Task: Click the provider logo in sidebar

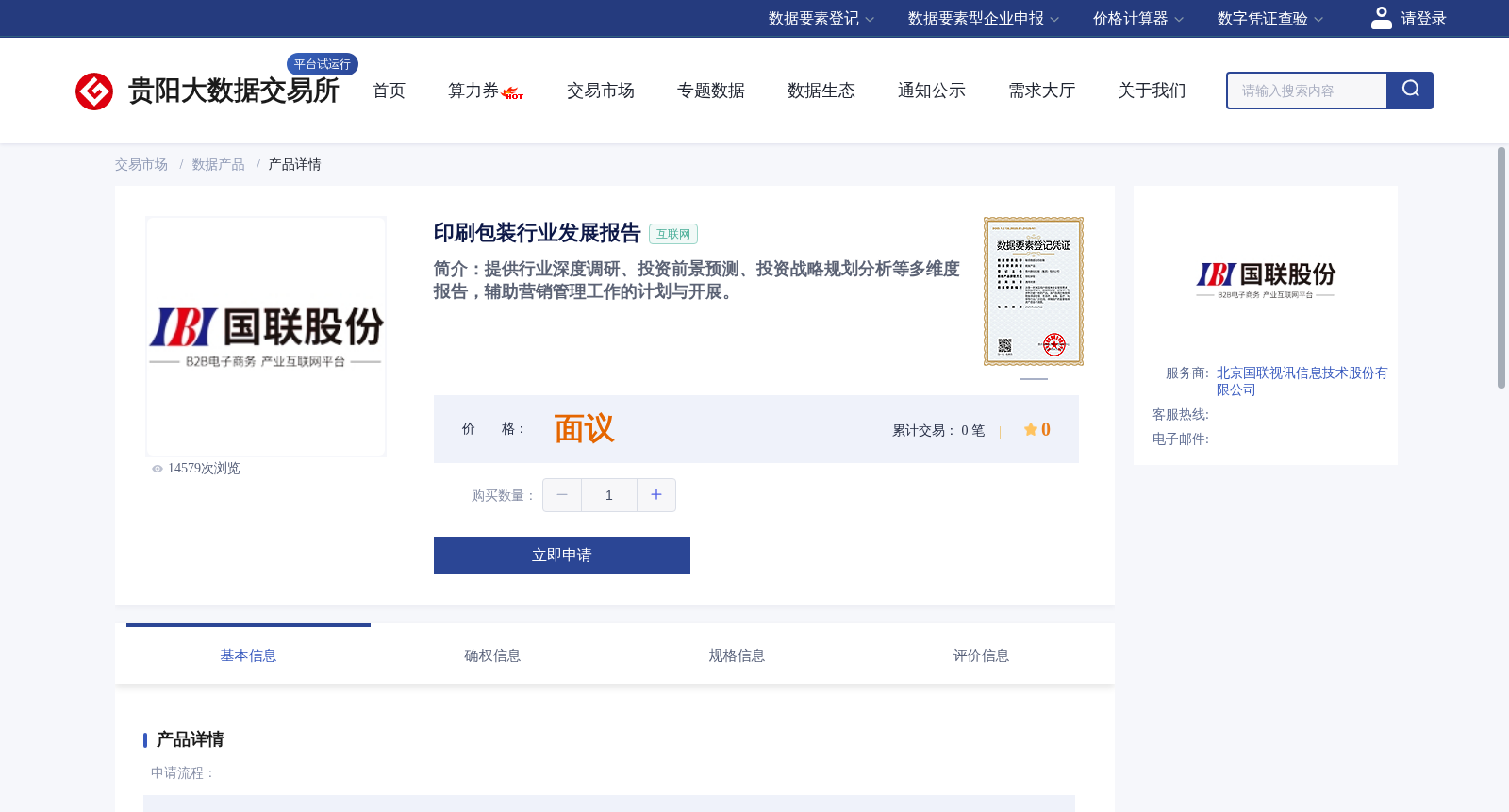Action: pyautogui.click(x=1266, y=279)
